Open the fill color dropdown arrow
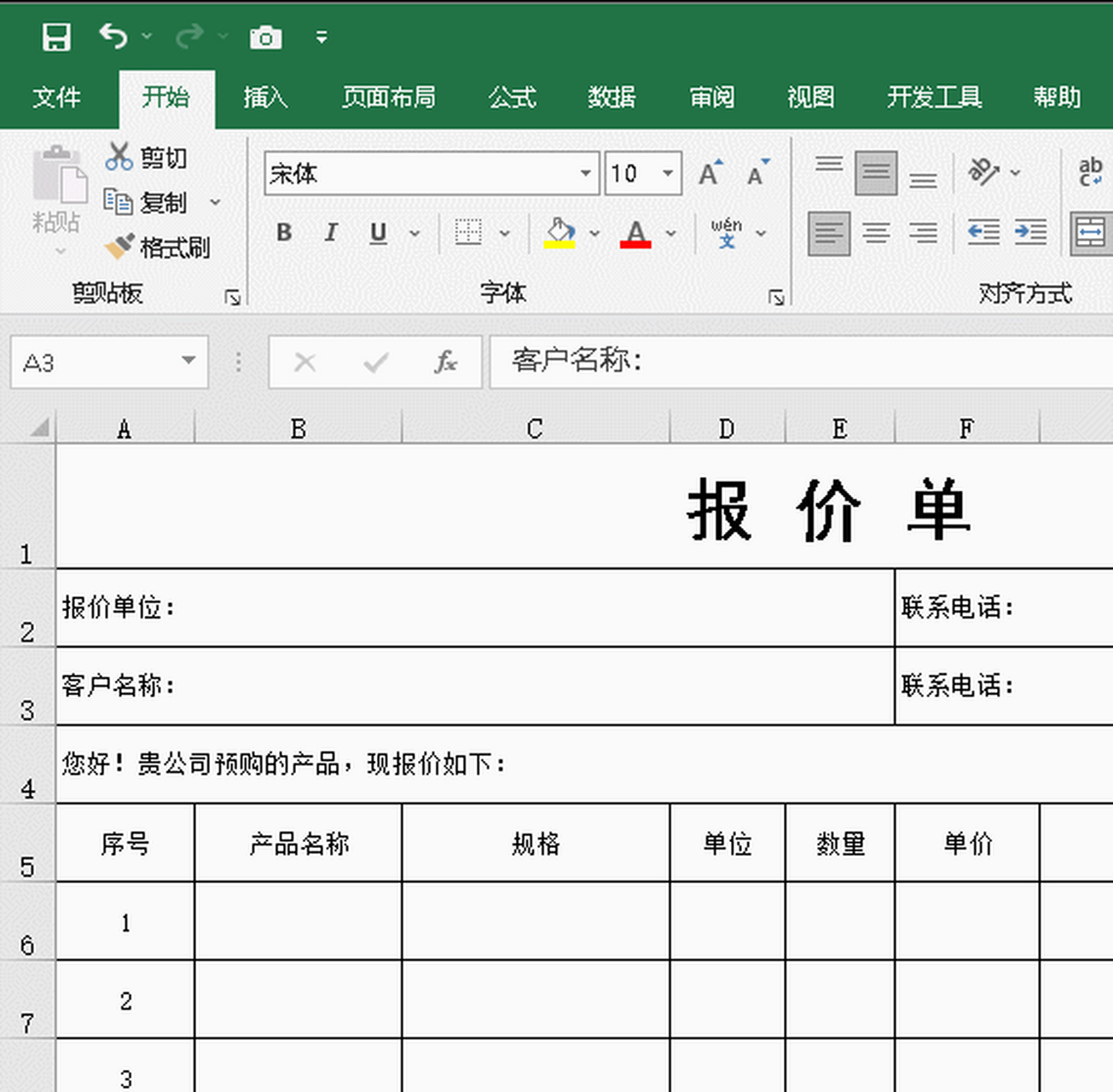This screenshot has height=1092, width=1113. [x=594, y=233]
